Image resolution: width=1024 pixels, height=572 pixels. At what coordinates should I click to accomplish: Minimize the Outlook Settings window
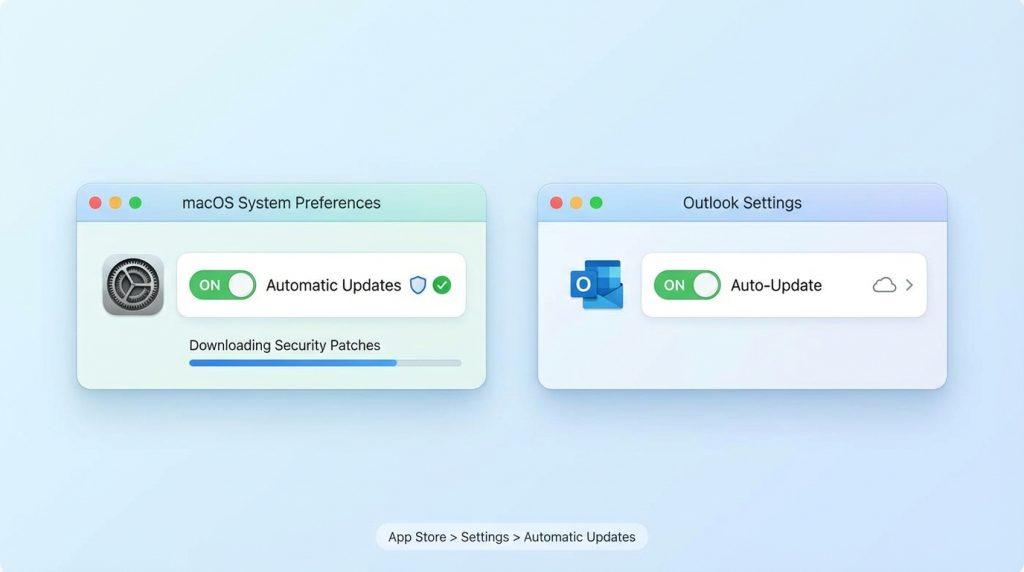[x=576, y=203]
